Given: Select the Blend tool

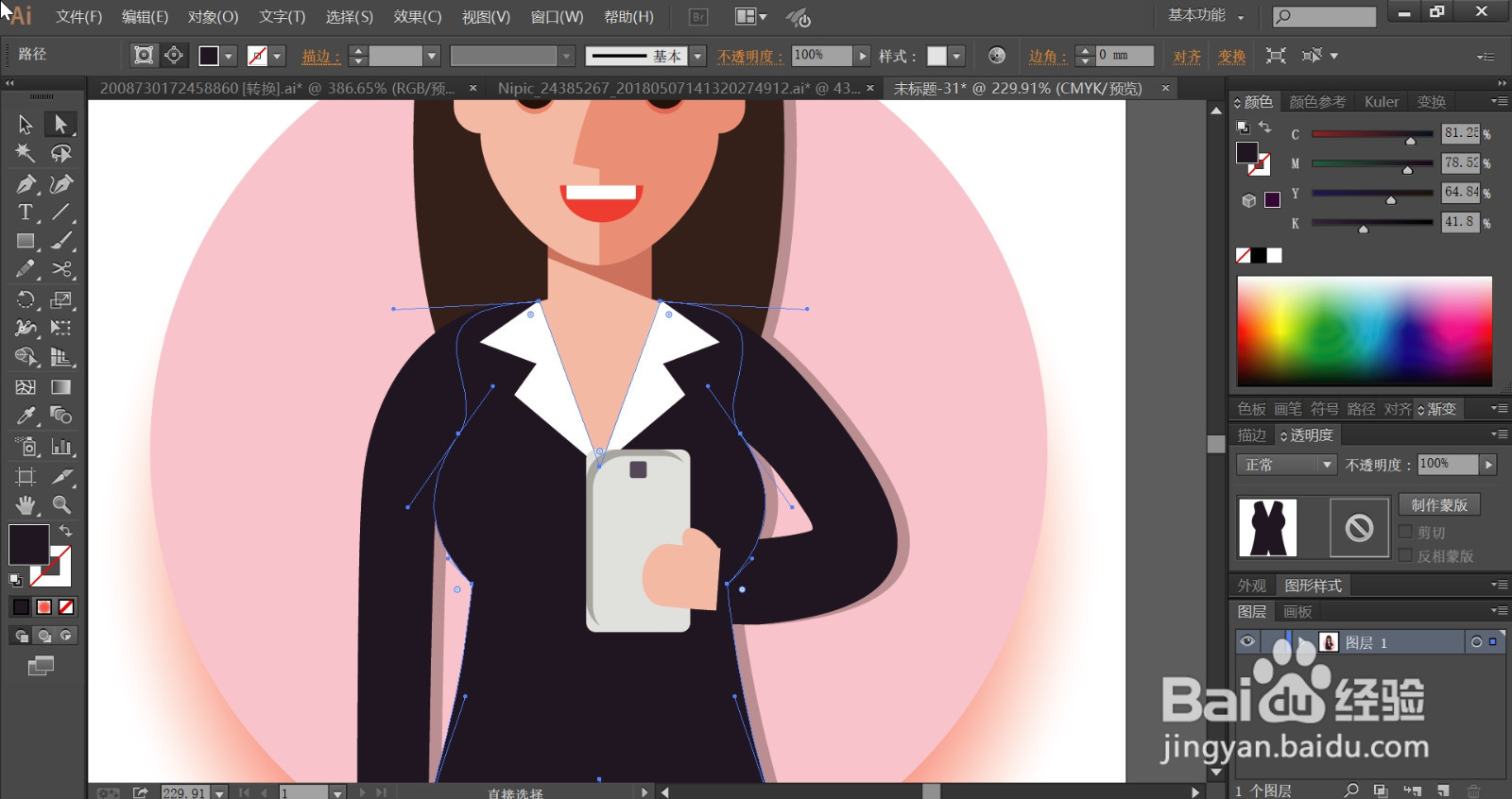Looking at the screenshot, I should pos(61,416).
